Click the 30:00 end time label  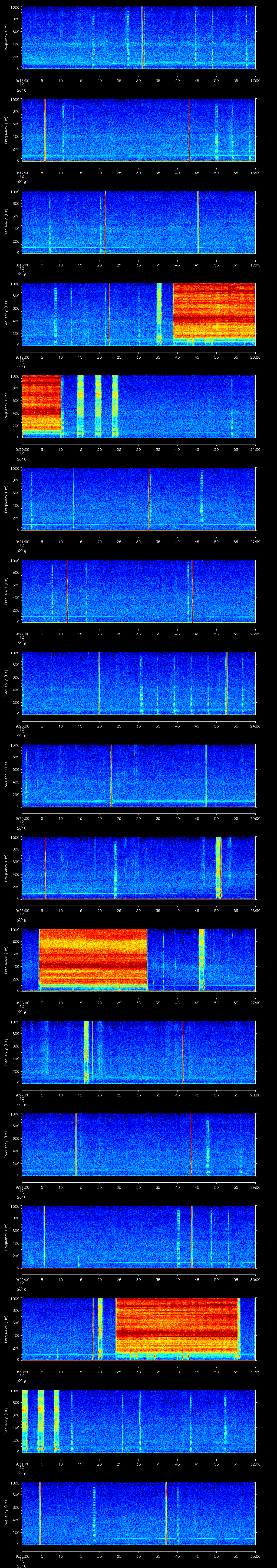click(256, 1279)
